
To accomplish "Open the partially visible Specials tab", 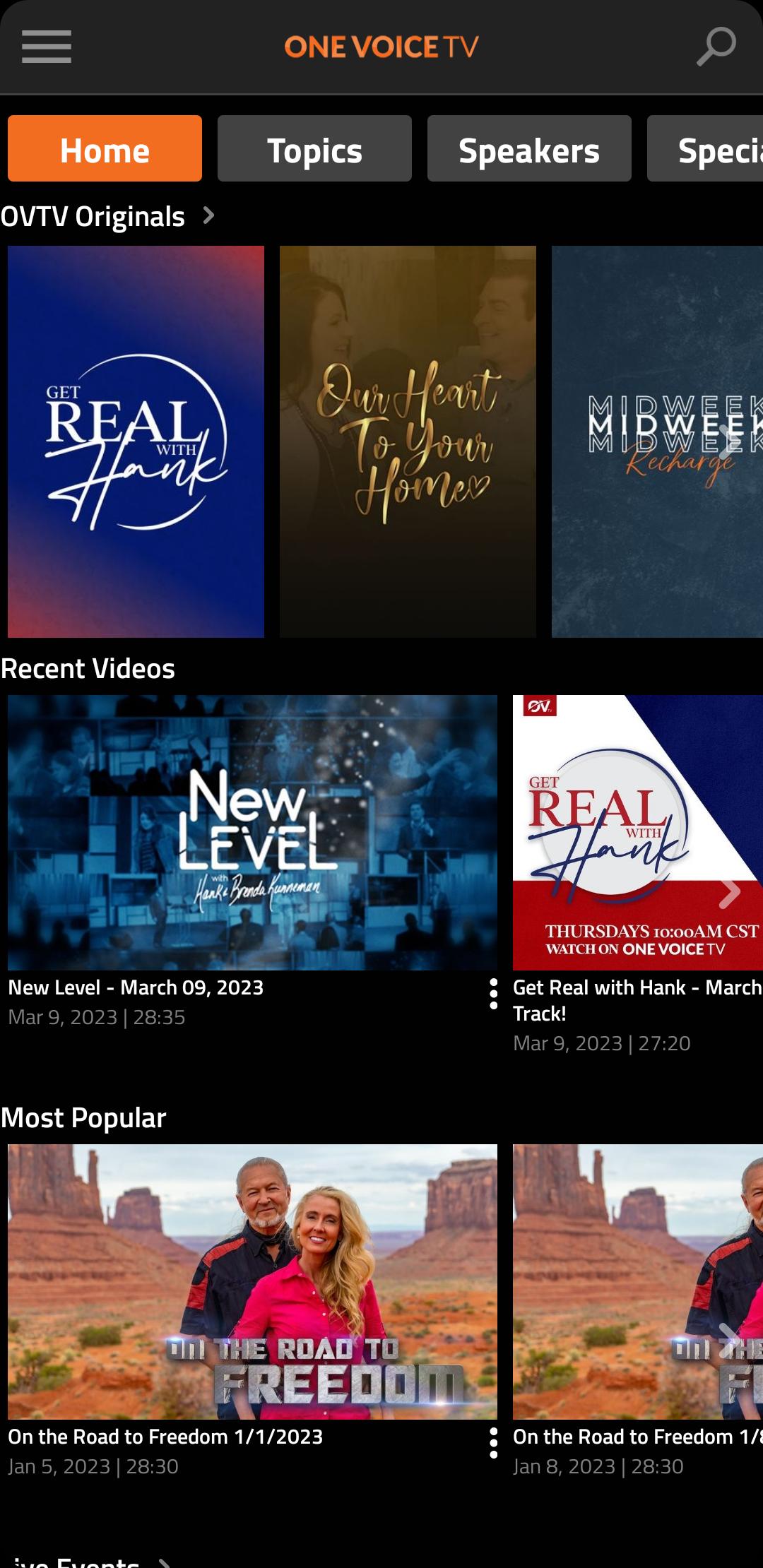I will [x=705, y=148].
